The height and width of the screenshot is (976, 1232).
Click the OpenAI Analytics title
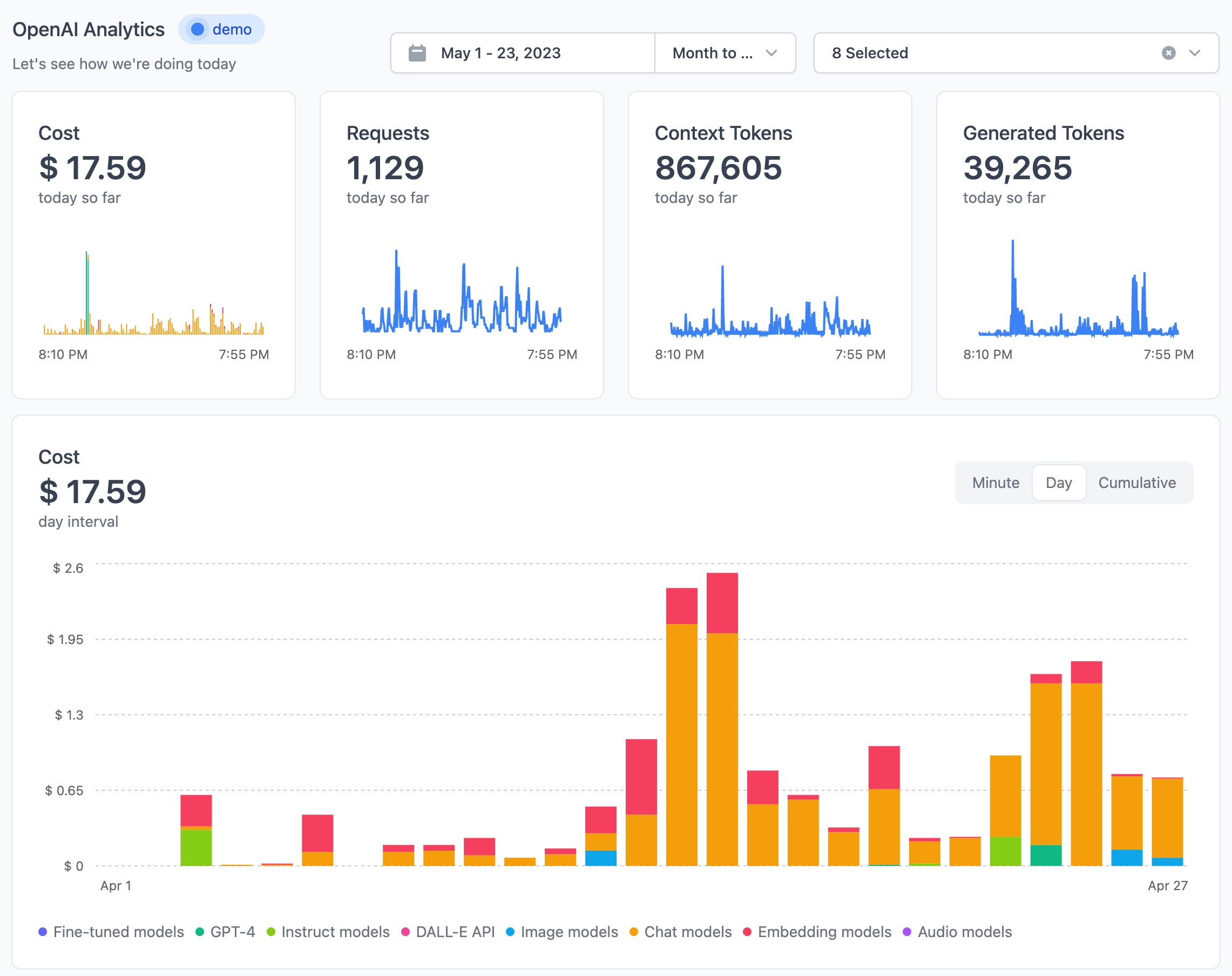(x=89, y=29)
